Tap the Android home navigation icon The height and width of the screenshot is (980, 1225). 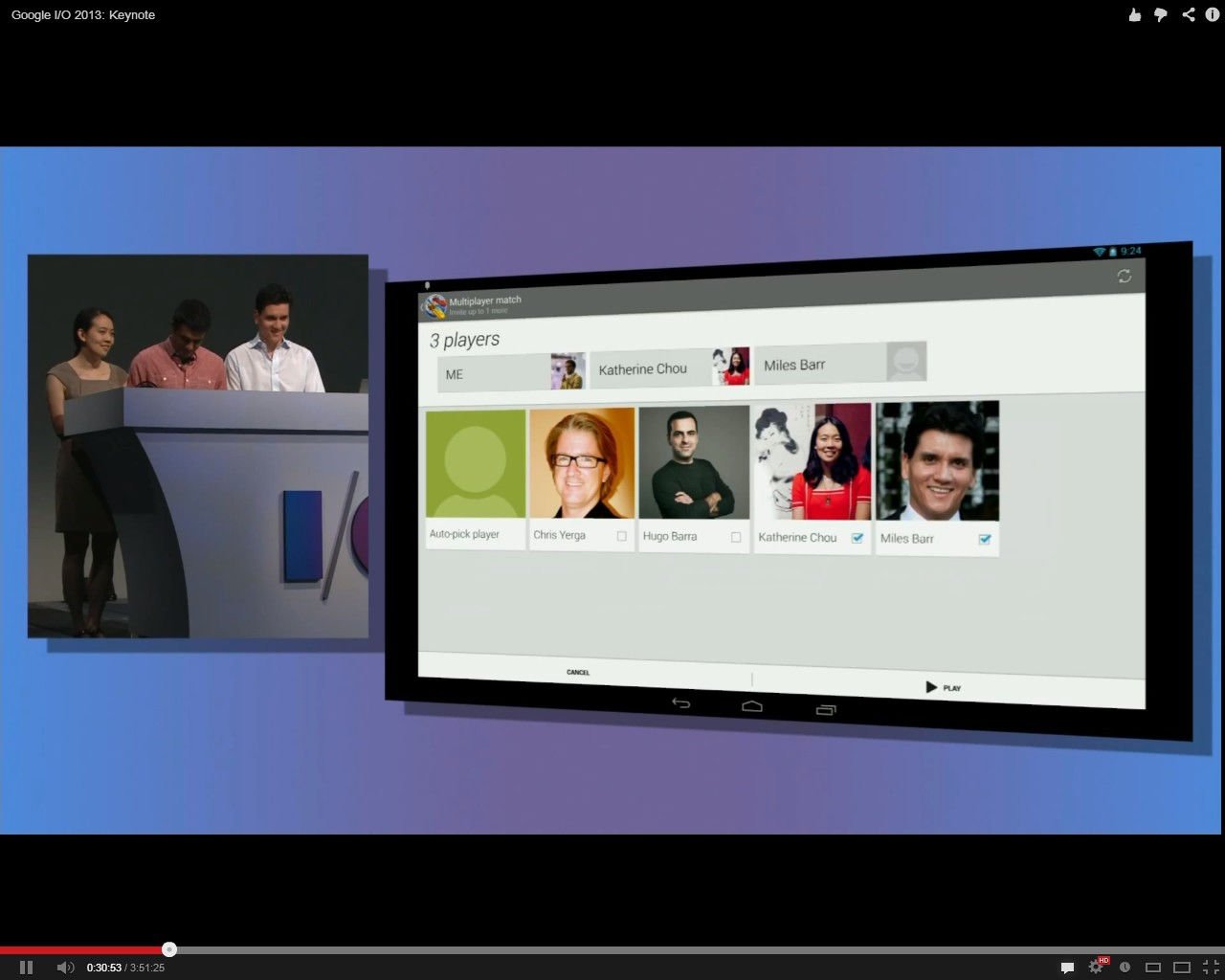click(x=752, y=706)
